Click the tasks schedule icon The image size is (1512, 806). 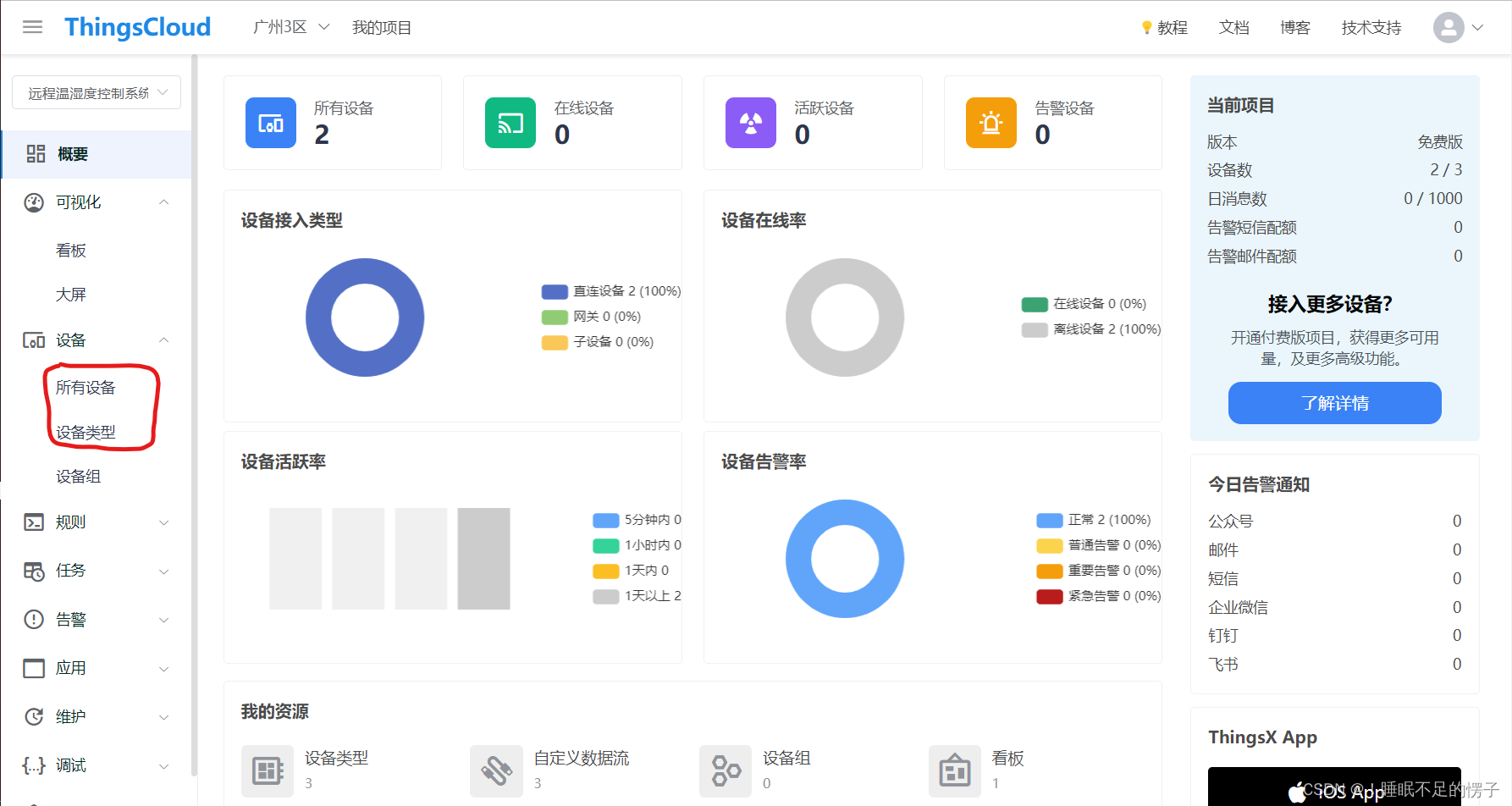tap(34, 571)
